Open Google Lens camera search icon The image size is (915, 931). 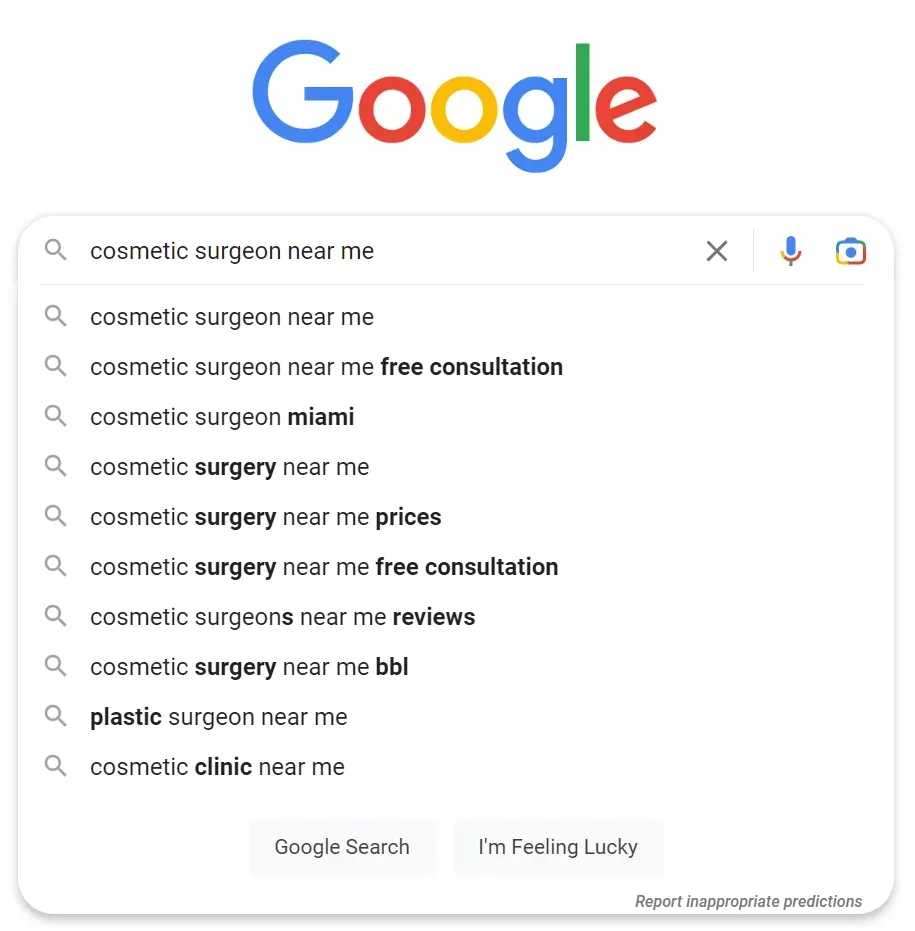[x=850, y=251]
